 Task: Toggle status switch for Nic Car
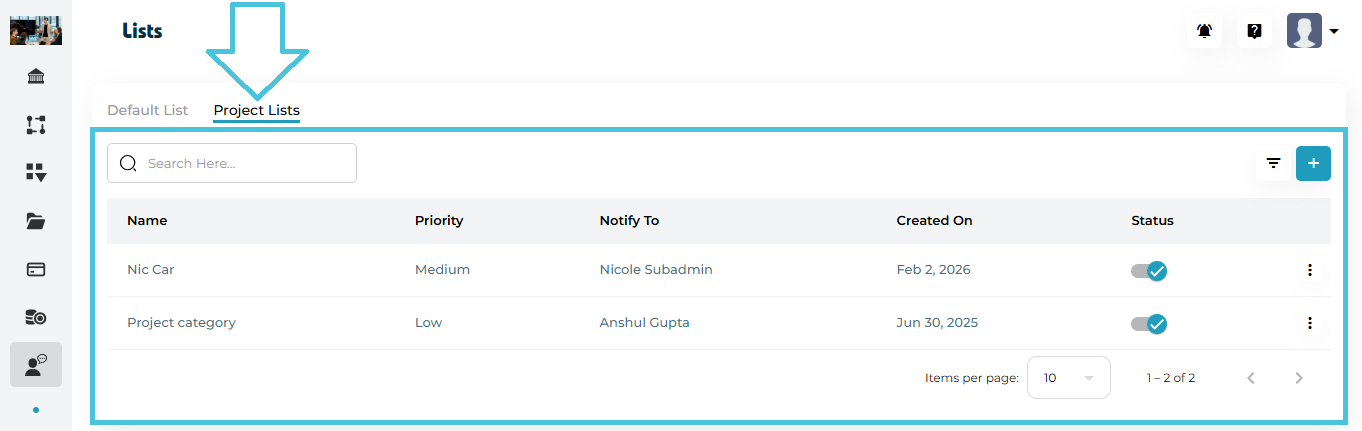1150,270
